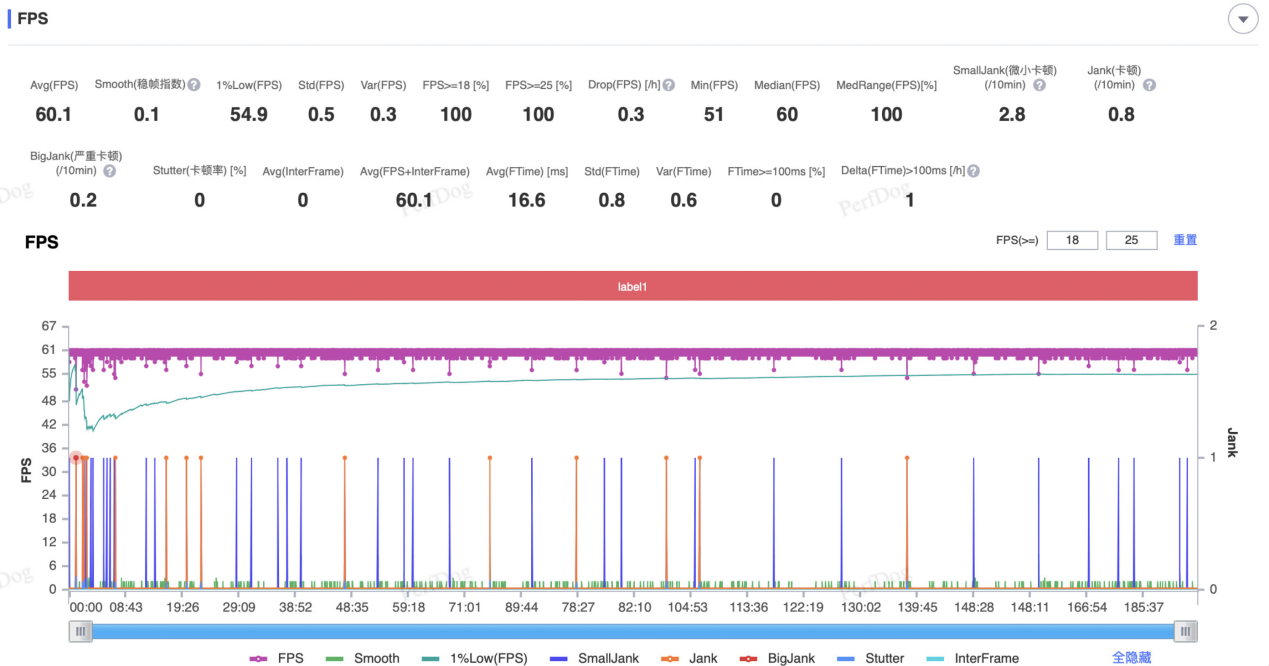1269x666 pixels.
Task: Click help icon next to BigJank (/10min)
Action: [109, 171]
